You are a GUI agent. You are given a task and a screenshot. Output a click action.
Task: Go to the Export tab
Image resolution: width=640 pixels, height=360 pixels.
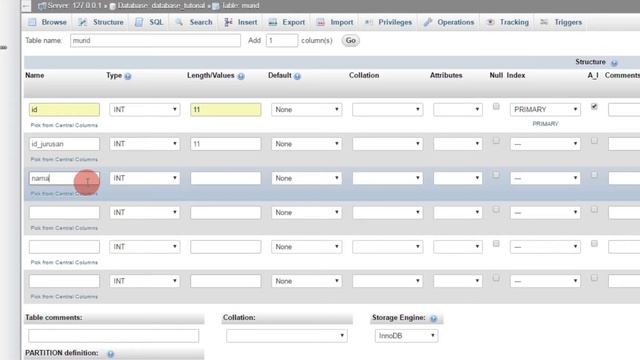tap(287, 22)
